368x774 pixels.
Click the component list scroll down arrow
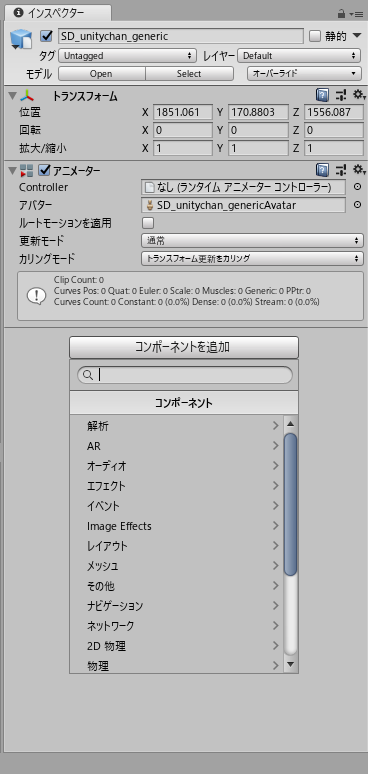(x=291, y=664)
